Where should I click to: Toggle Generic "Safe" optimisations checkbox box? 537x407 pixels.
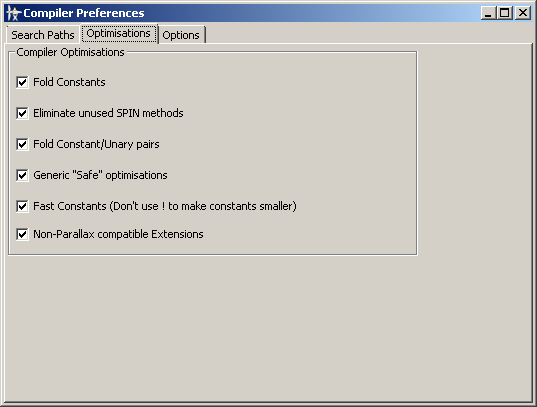(22, 175)
